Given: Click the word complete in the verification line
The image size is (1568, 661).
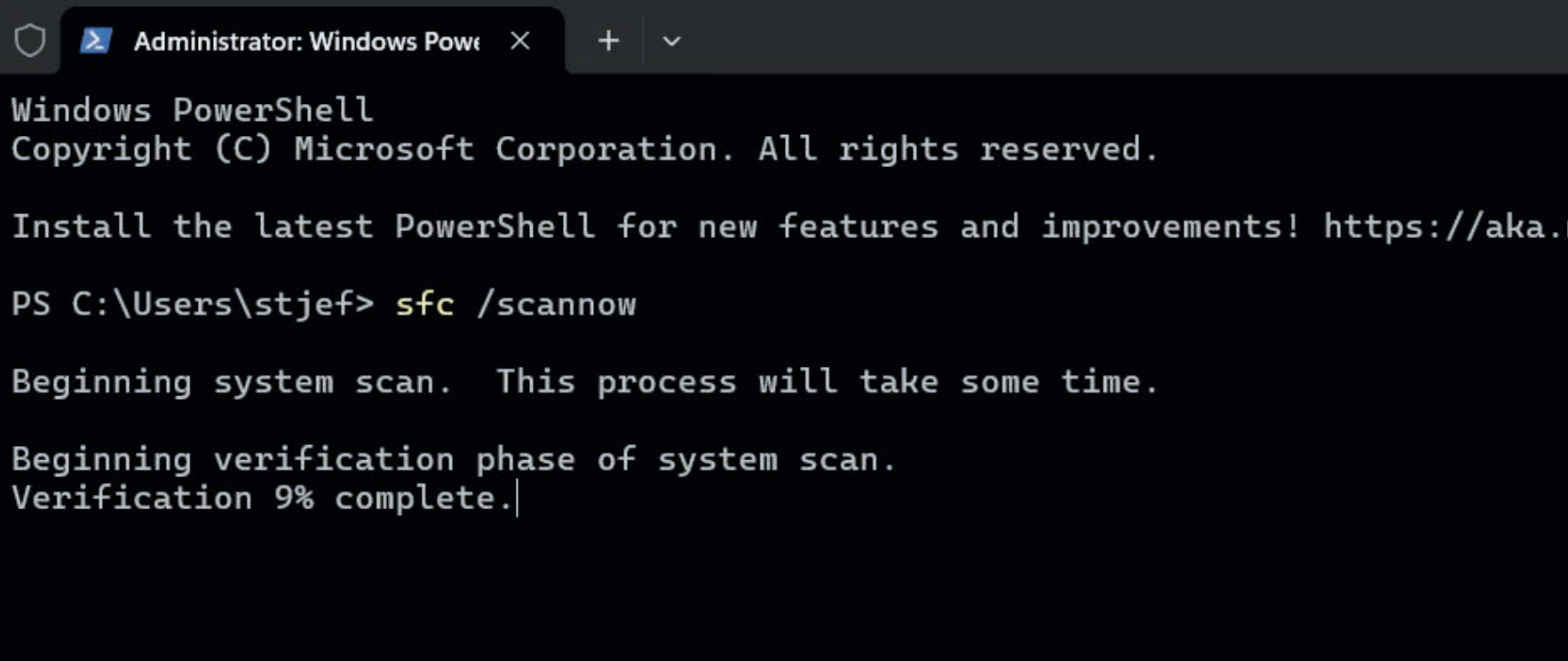Looking at the screenshot, I should [x=419, y=498].
